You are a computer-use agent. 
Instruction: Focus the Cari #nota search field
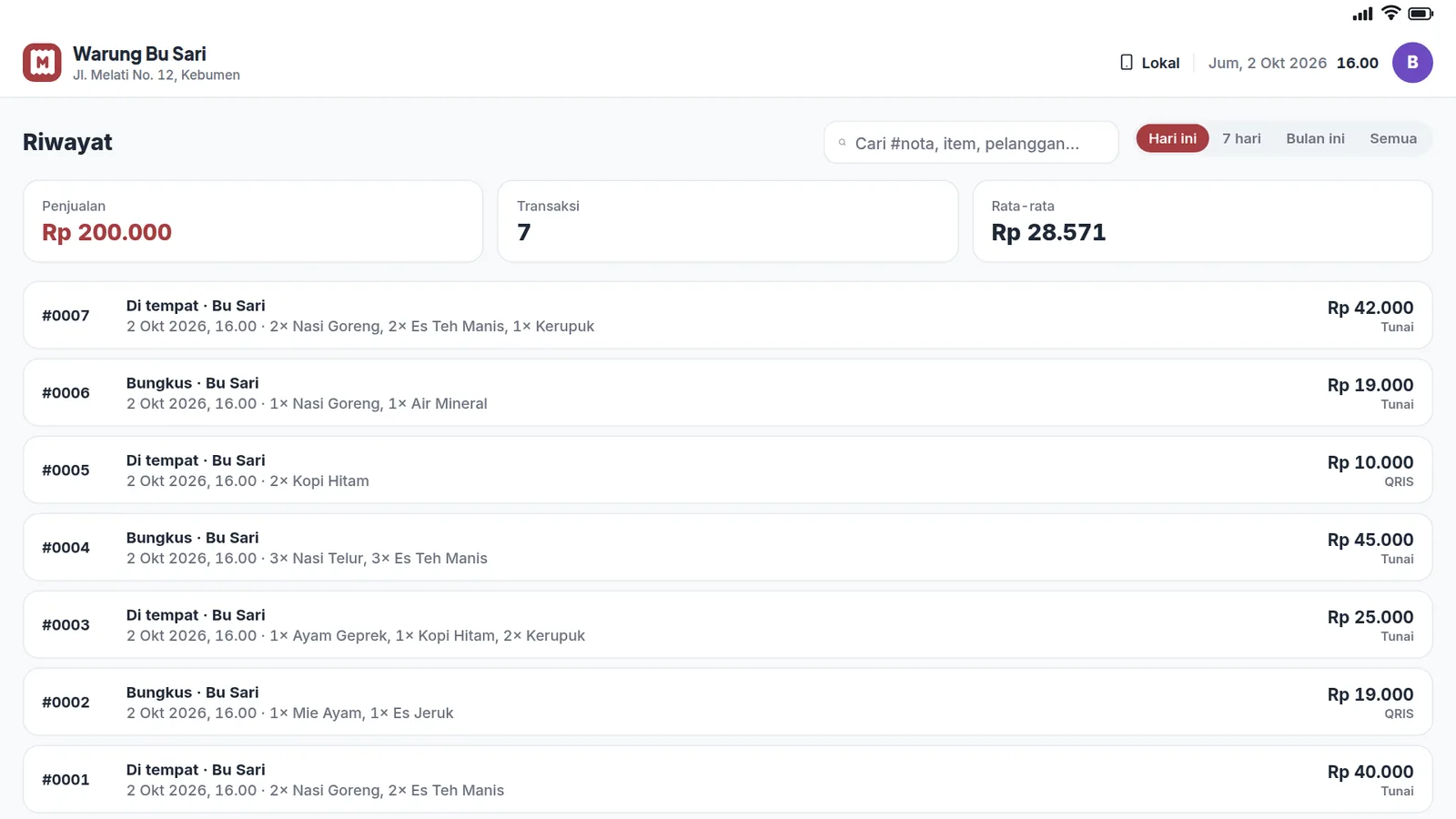point(971,143)
